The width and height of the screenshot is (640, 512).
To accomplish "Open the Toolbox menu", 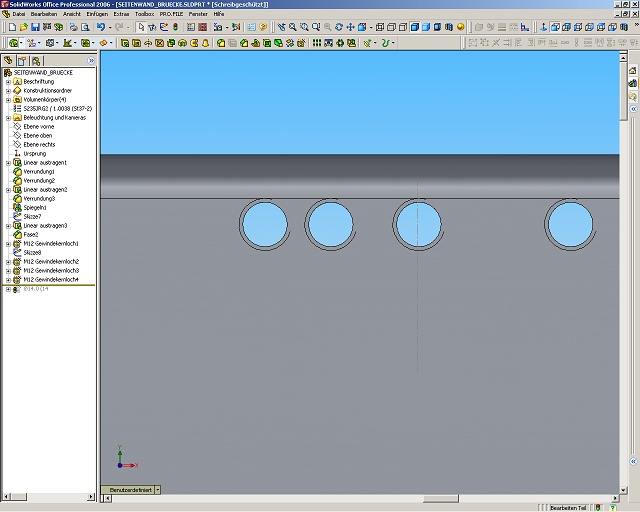I will tap(144, 14).
